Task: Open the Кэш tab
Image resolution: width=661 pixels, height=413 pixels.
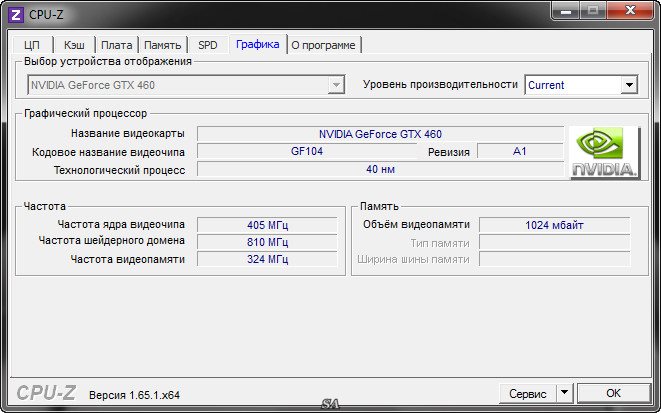Action: (x=74, y=45)
